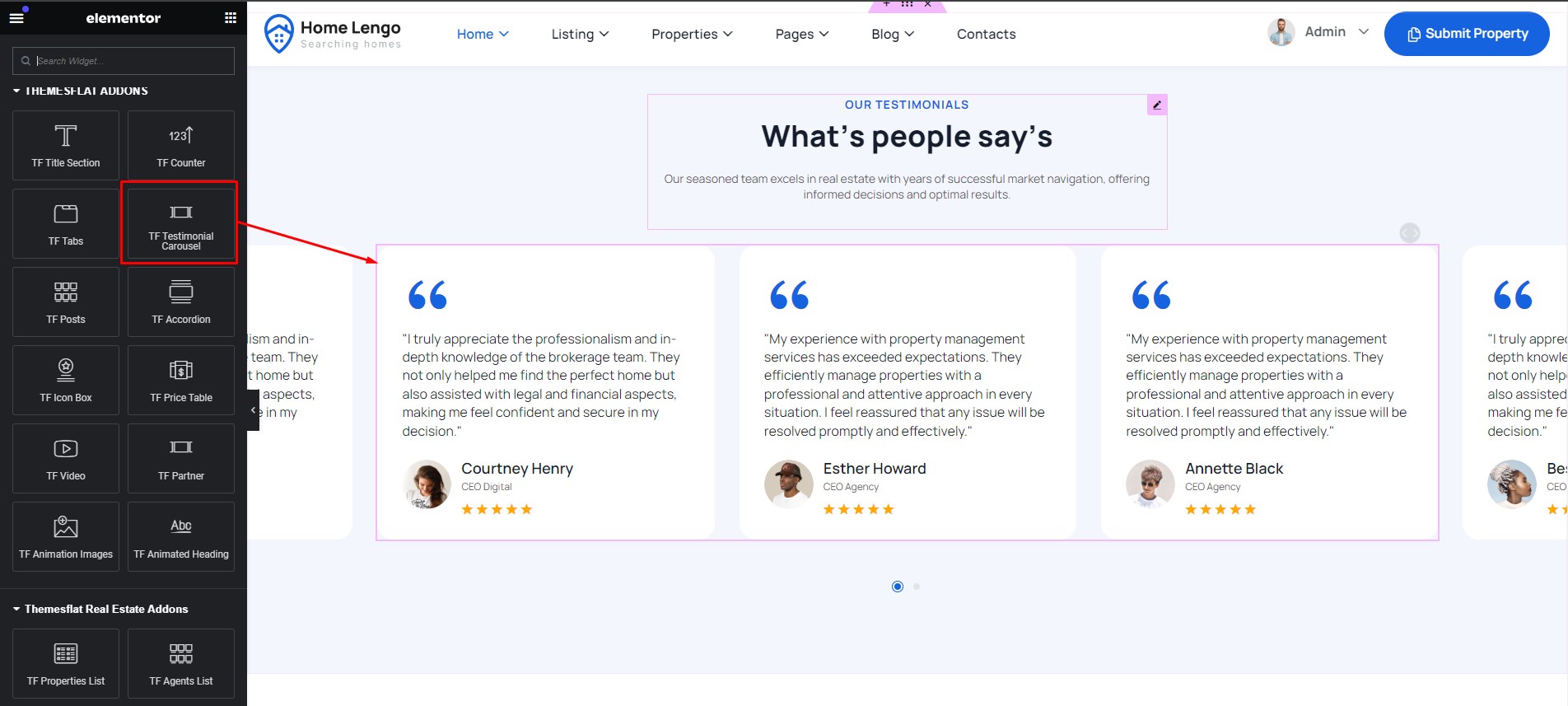
Task: Click Esther Howard's name
Action: tap(875, 469)
